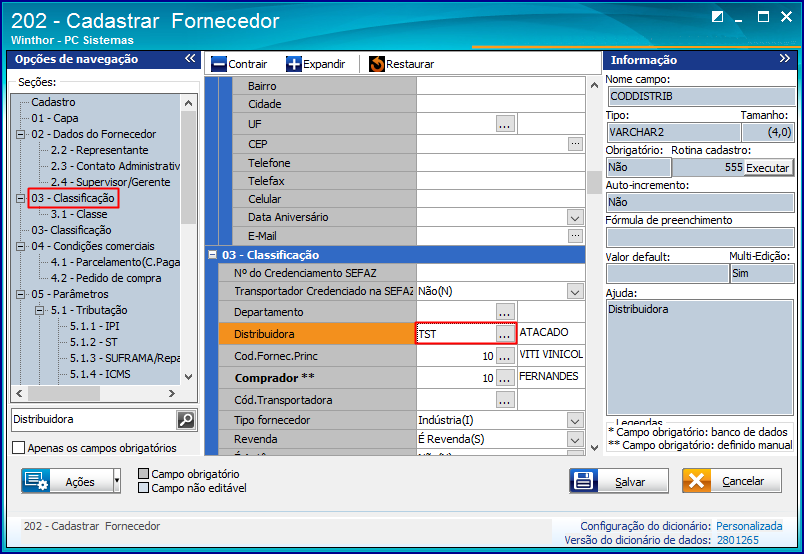Screen dimensions: 804x554
Task: Toggle Campo não editável checkbox
Action: 144,487
